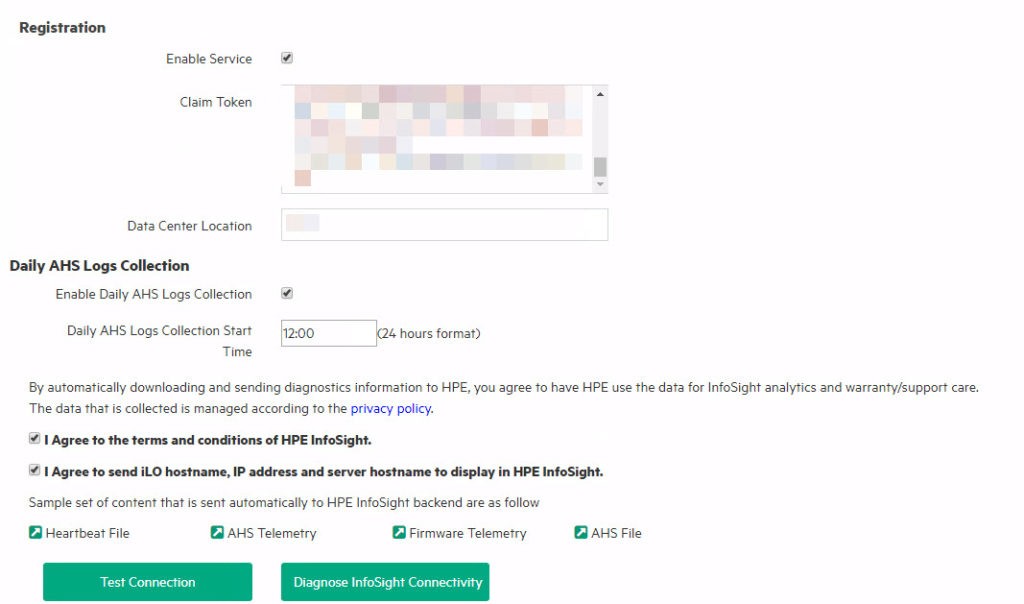
Task: Click the (24 hours format) hint text
Action: pos(429,334)
